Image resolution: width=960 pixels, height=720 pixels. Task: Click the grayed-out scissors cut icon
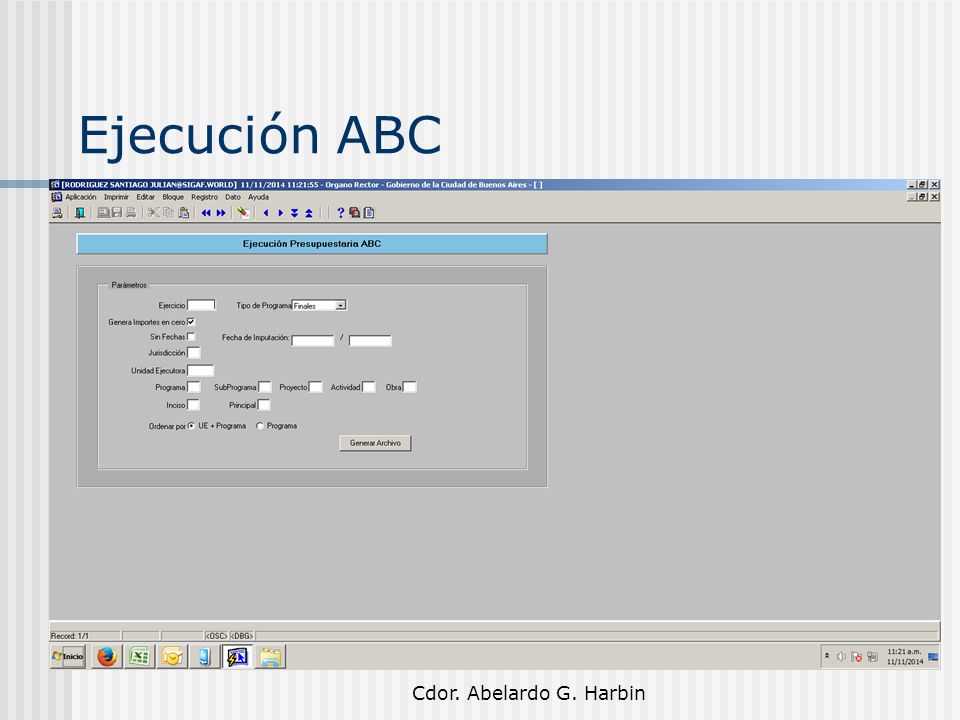pos(154,212)
